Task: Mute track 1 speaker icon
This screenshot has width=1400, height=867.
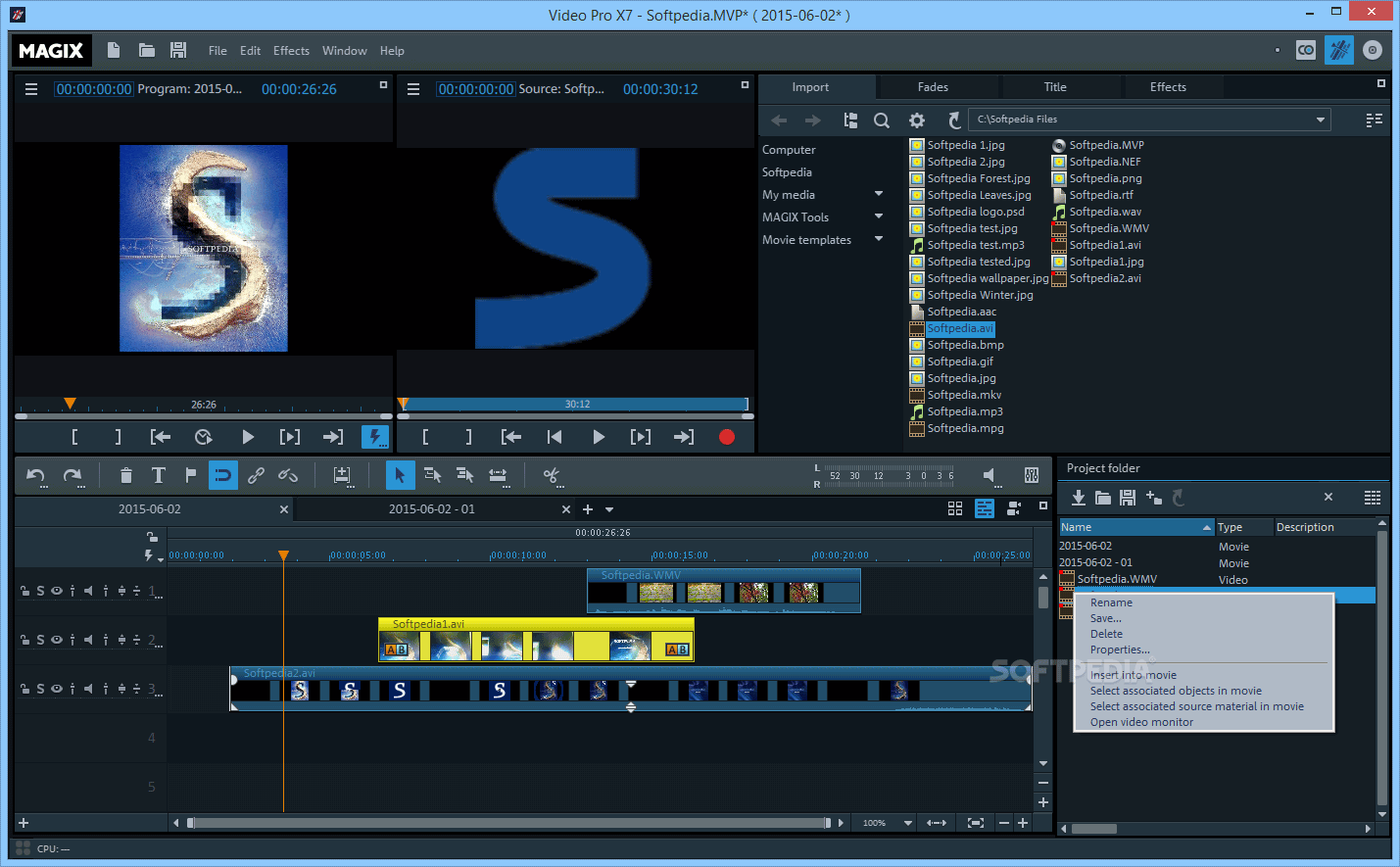Action: (x=88, y=591)
